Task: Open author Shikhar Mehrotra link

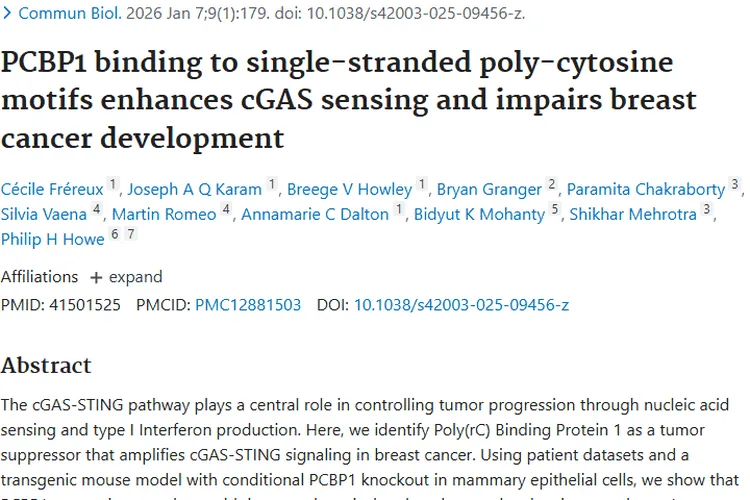Action: 634,214
